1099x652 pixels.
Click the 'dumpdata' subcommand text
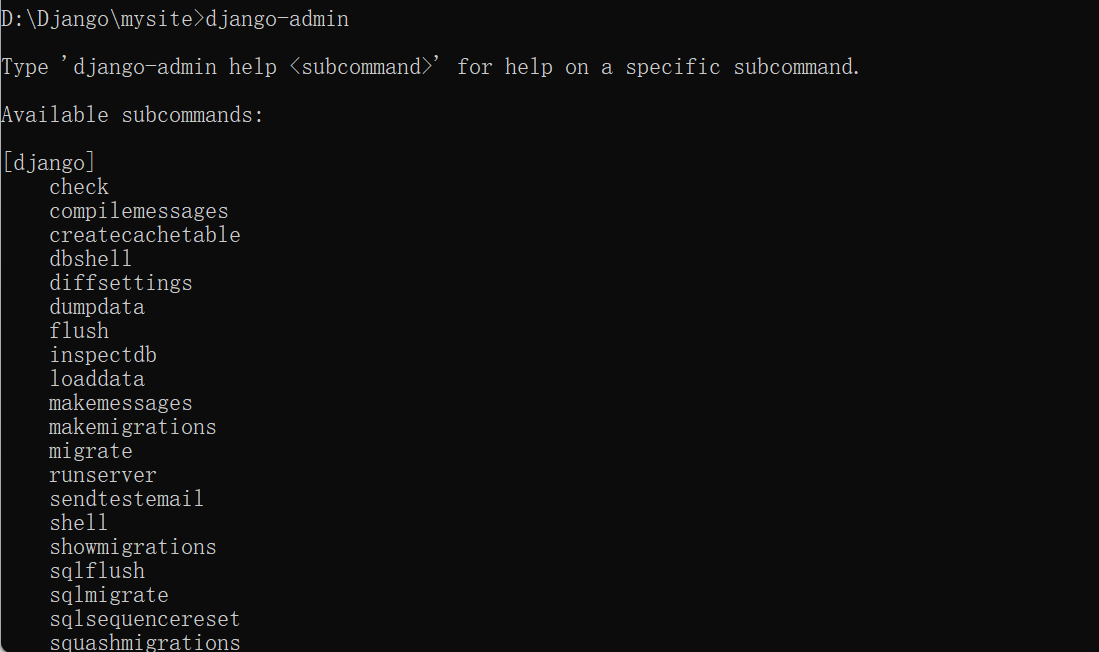97,307
